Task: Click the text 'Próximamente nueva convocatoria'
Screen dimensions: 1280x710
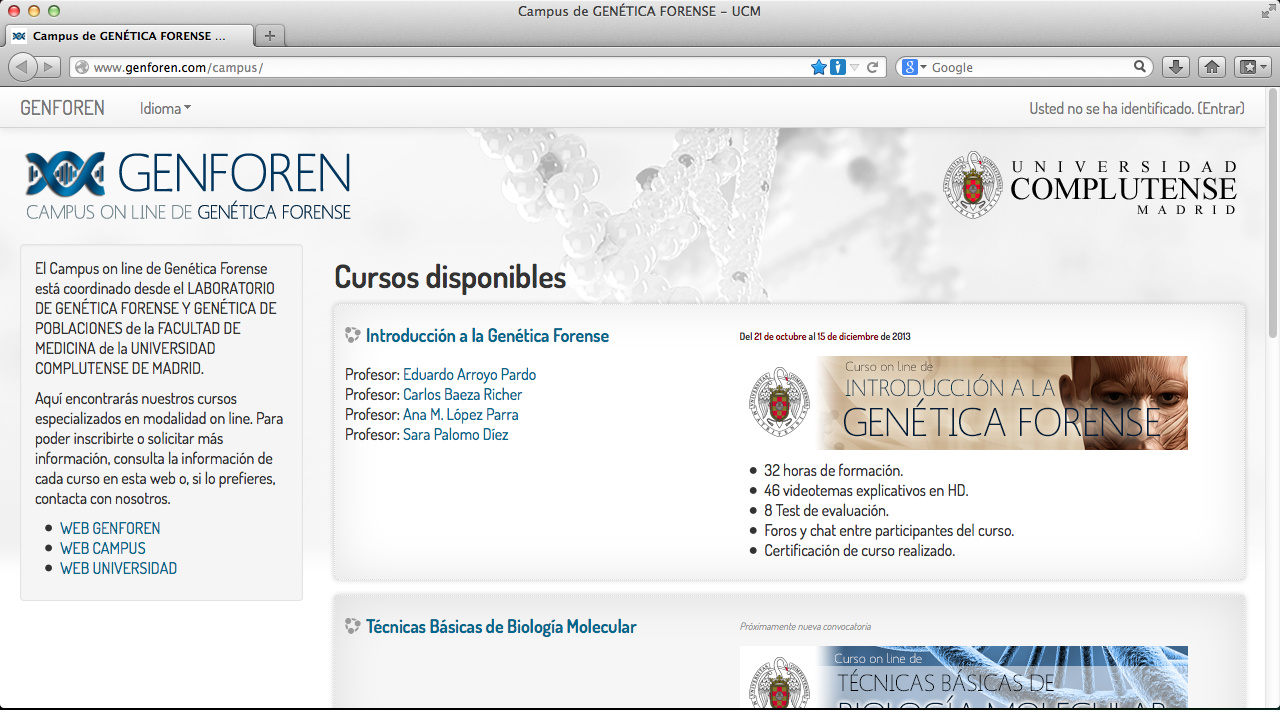Action: tap(805, 627)
